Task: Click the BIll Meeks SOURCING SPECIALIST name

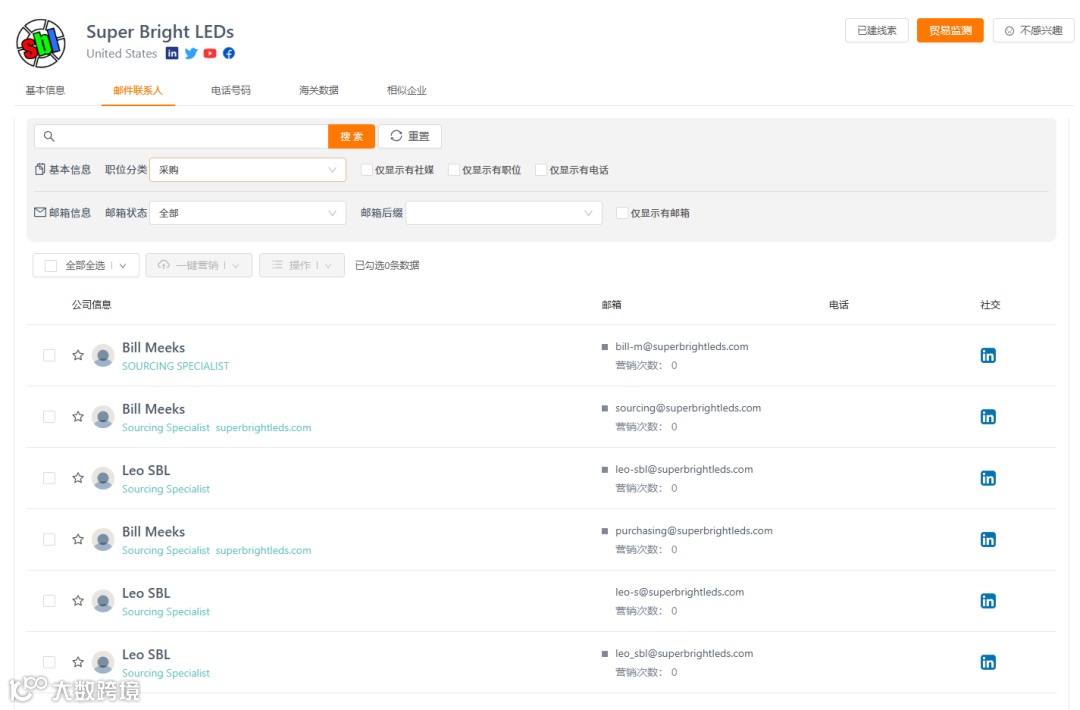Action: coord(154,348)
